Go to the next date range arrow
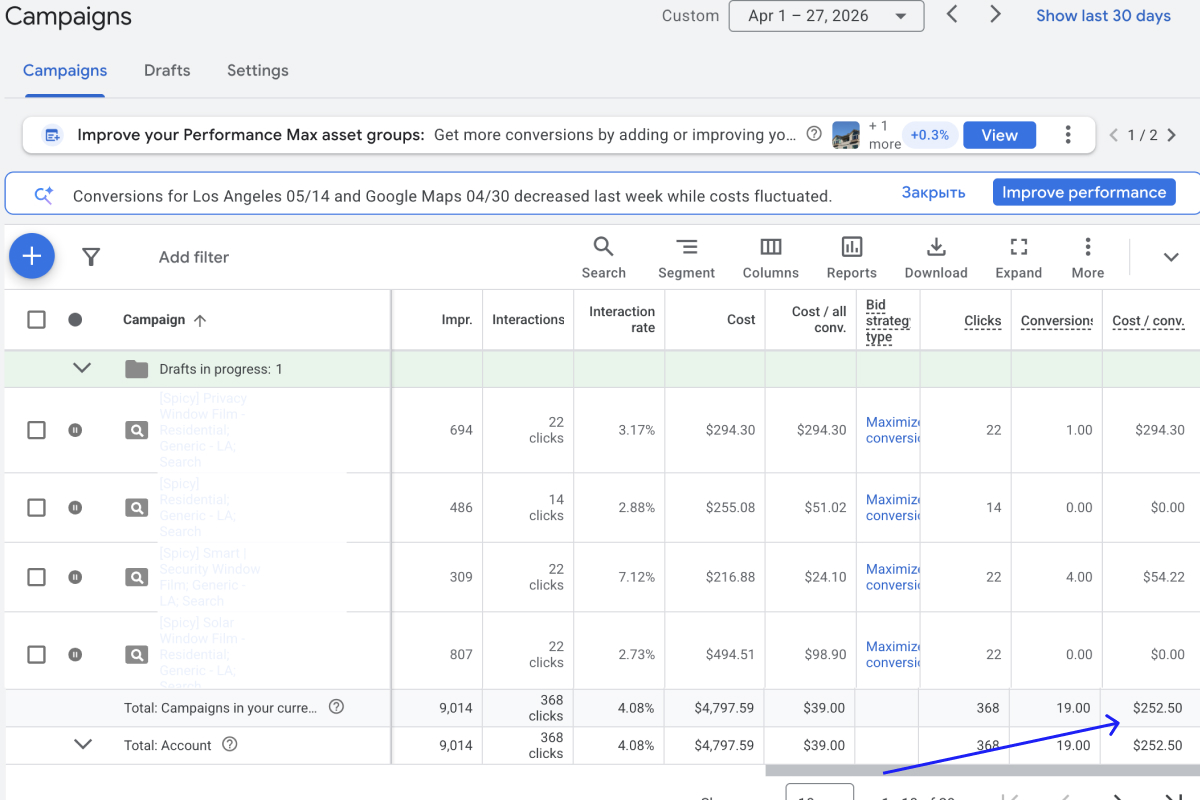 pyautogui.click(x=995, y=15)
